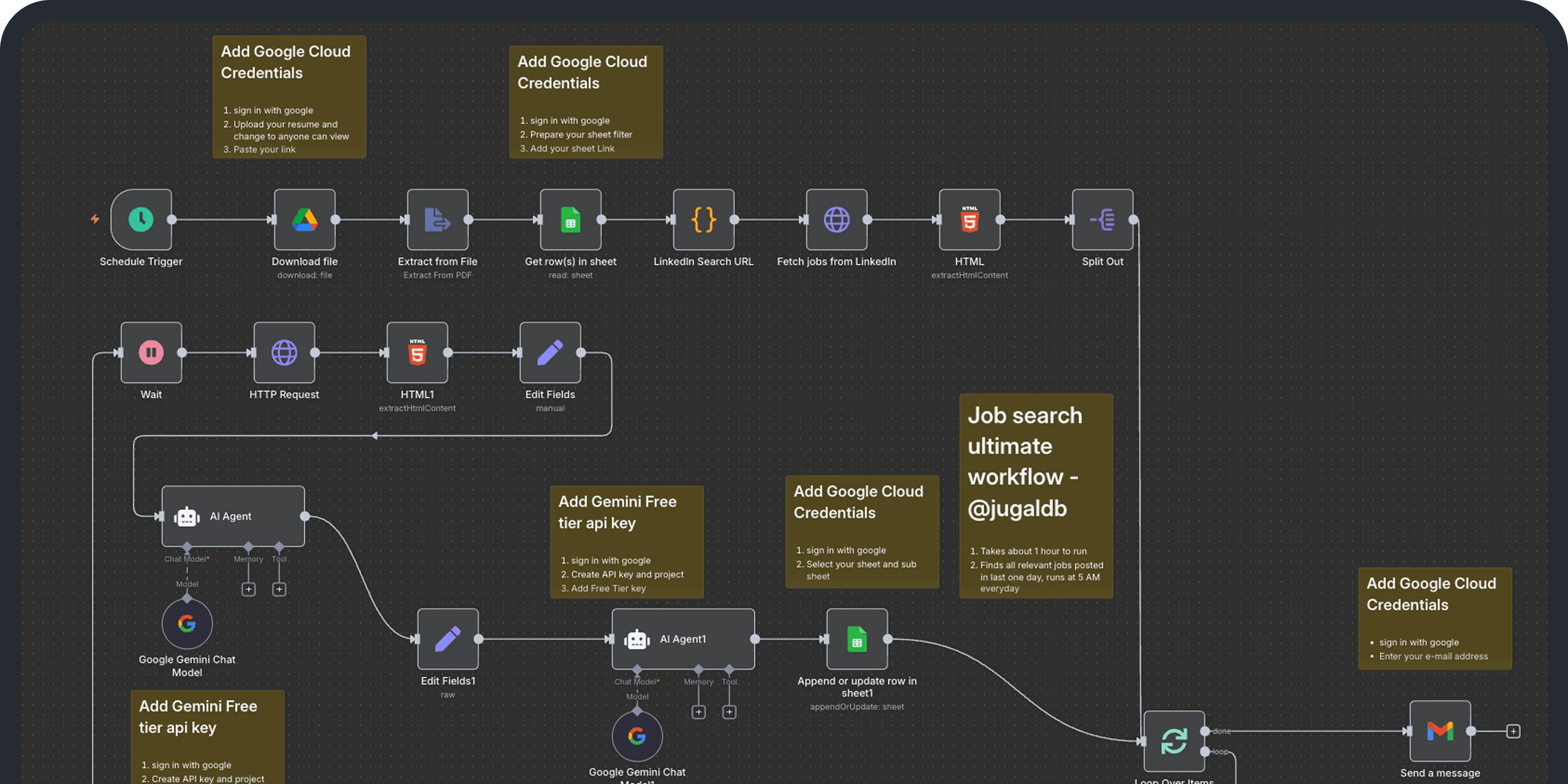
Task: Open the Download file Google Drive node
Action: click(305, 219)
